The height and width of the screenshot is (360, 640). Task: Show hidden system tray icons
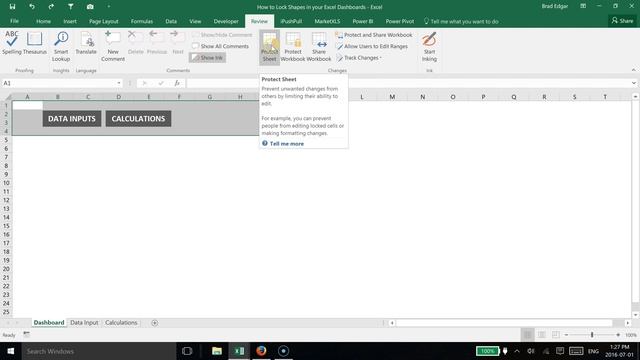tap(517, 351)
